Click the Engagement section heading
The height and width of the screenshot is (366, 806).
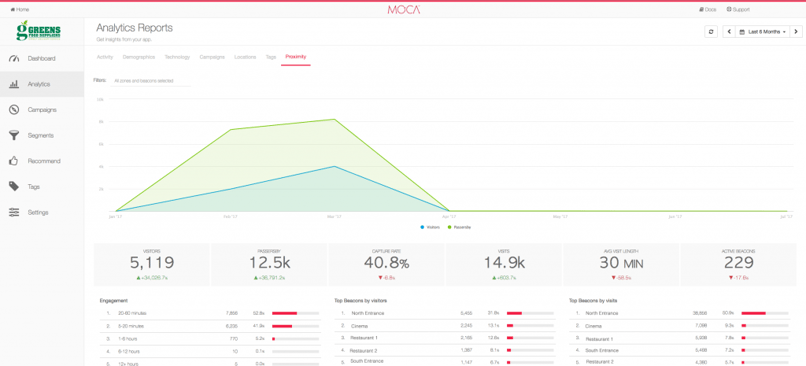[113, 301]
